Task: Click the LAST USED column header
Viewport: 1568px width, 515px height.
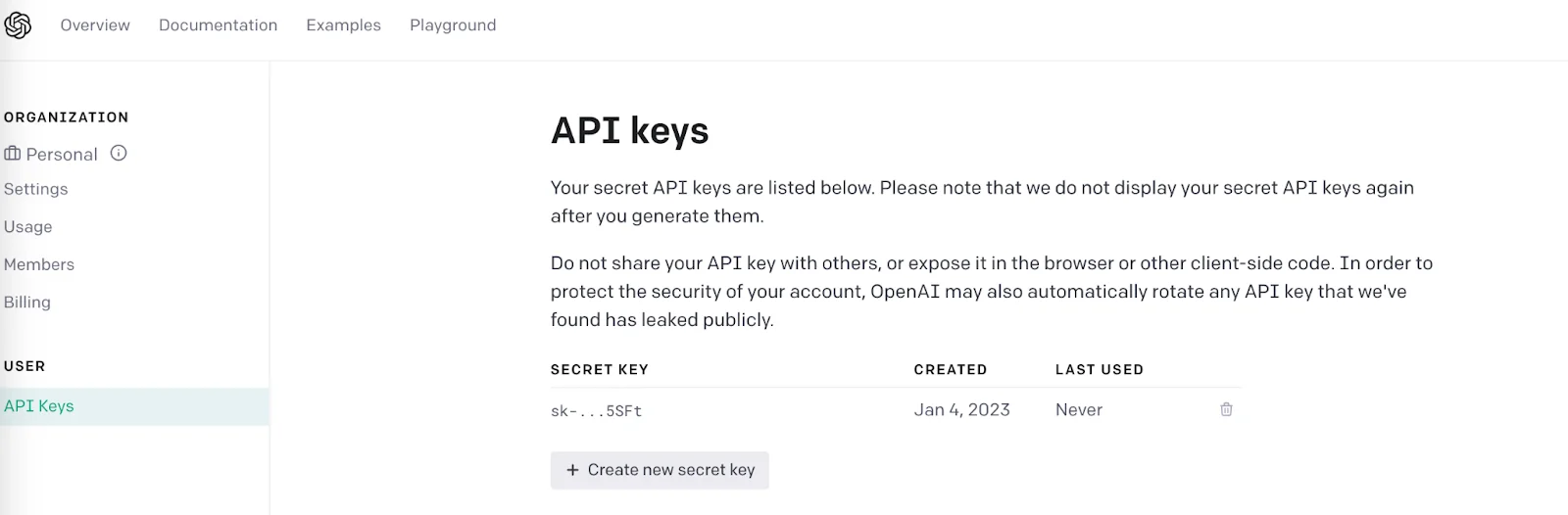Action: click(x=1099, y=370)
